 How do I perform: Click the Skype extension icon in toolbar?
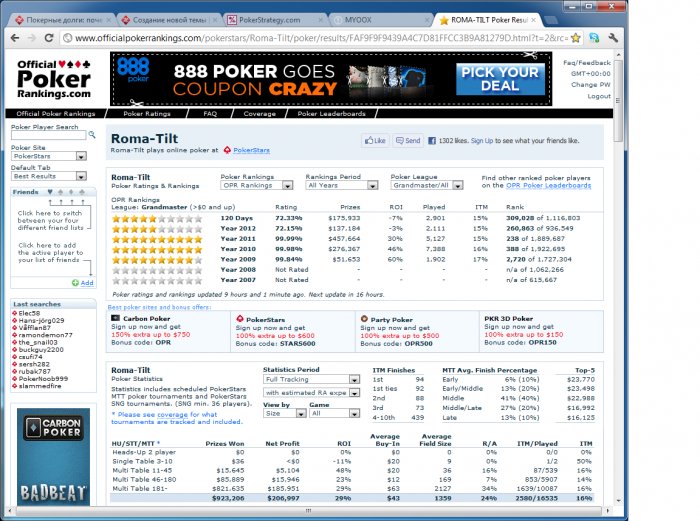[593, 38]
